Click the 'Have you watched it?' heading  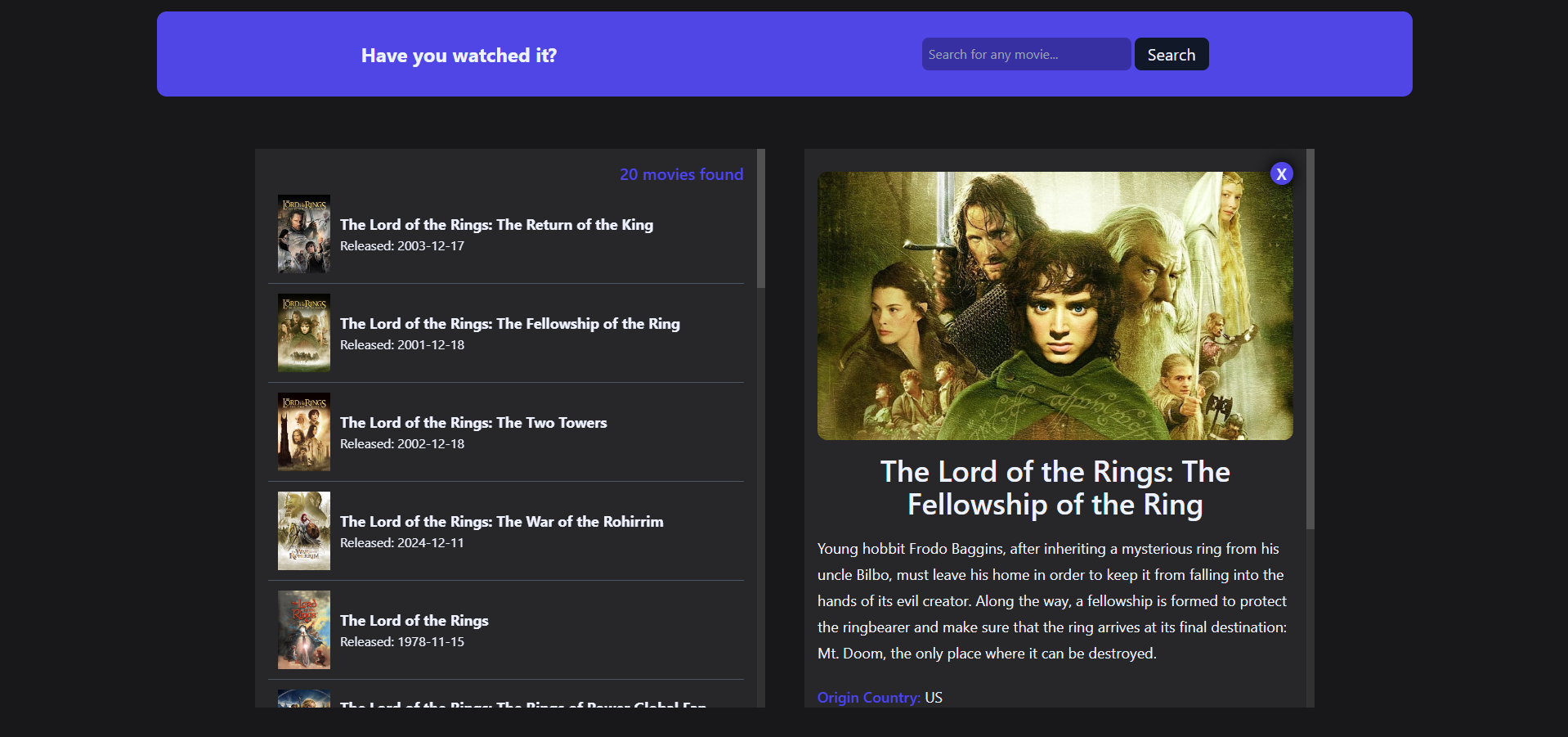[459, 55]
